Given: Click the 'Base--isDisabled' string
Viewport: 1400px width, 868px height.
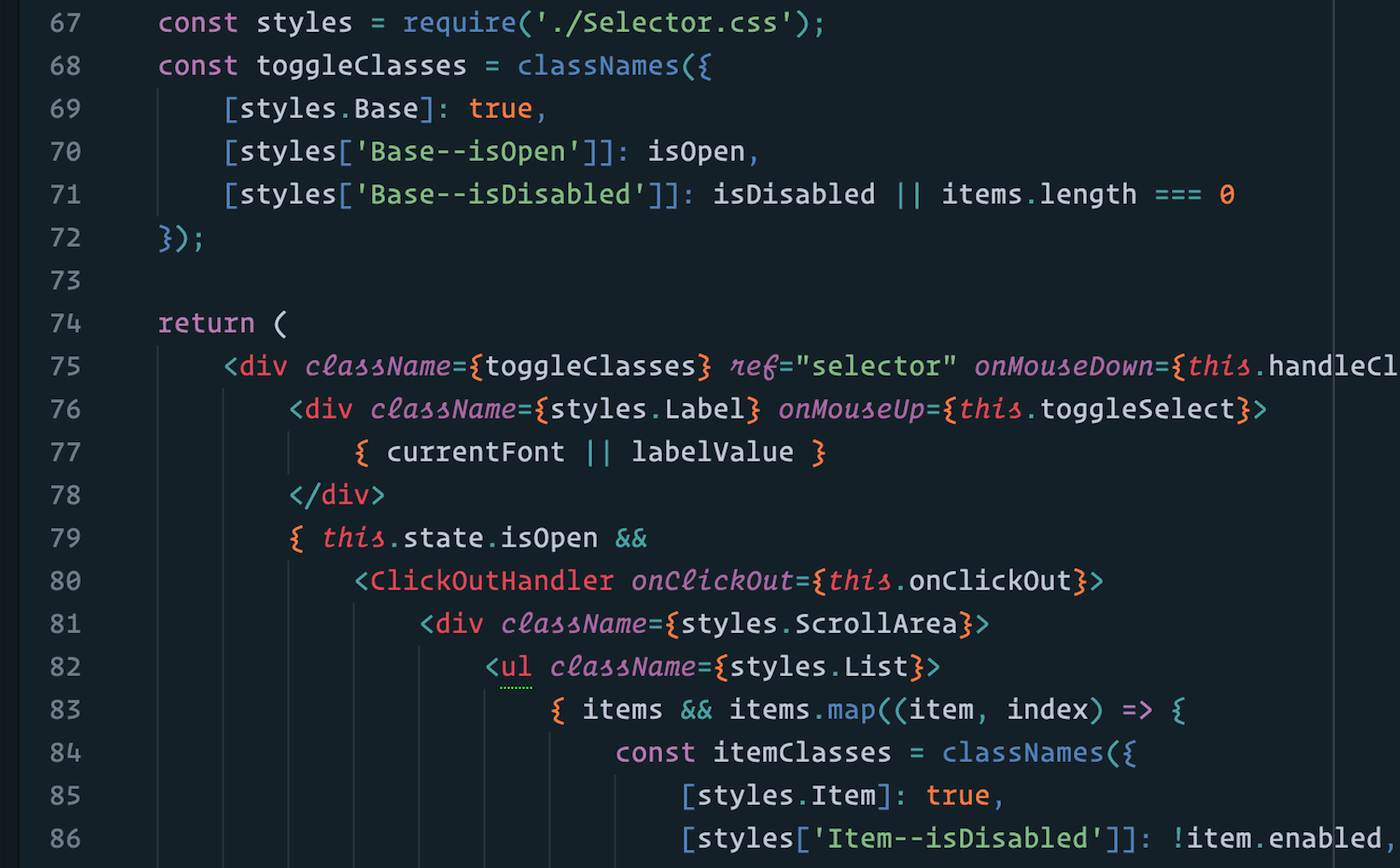Looking at the screenshot, I should [x=500, y=195].
